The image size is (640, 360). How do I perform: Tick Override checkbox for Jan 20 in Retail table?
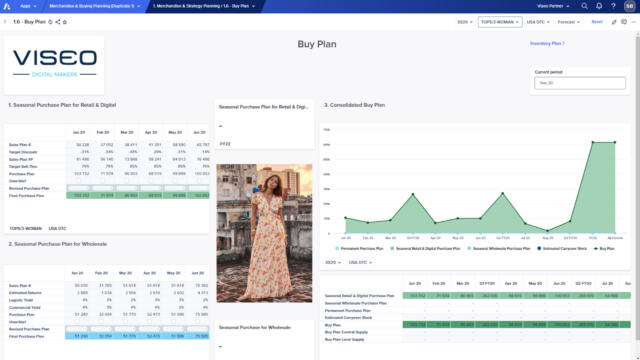coord(79,181)
